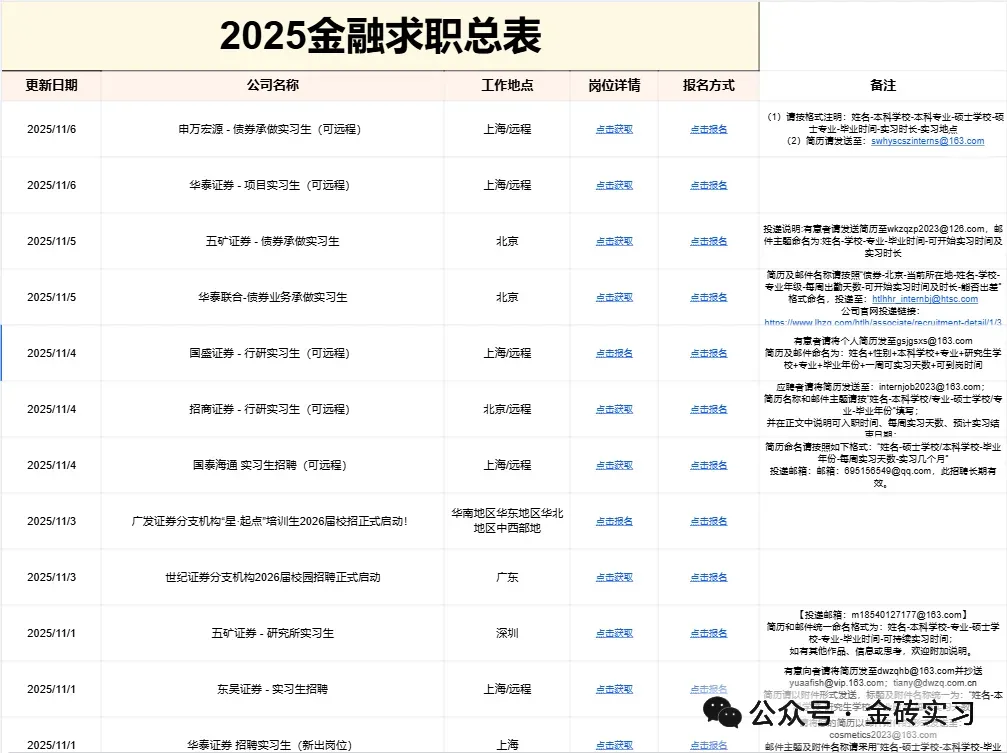Select cell 国盛证券 - 行研实习生（可远程）

pyautogui.click(x=272, y=353)
